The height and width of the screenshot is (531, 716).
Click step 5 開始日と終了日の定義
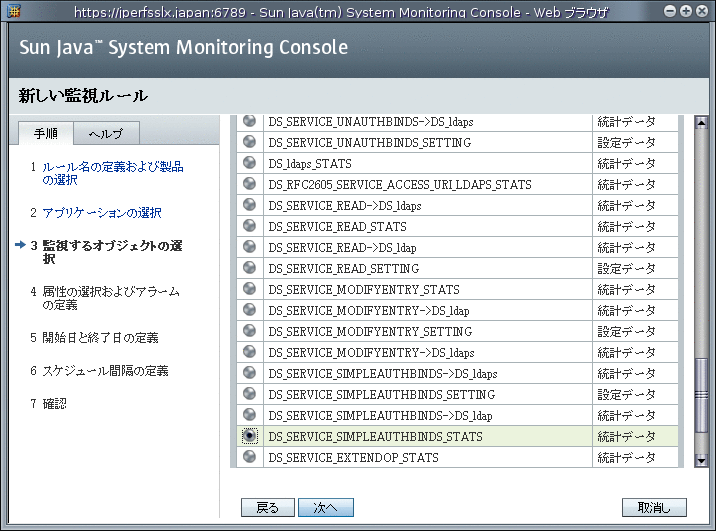point(100,337)
